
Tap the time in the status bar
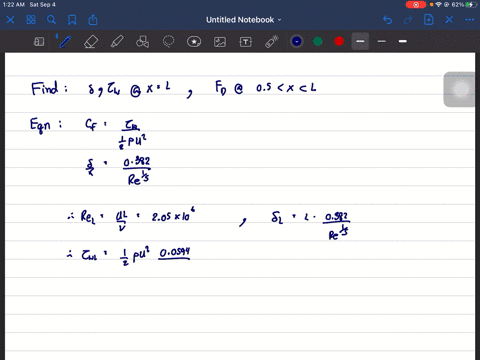coord(13,5)
